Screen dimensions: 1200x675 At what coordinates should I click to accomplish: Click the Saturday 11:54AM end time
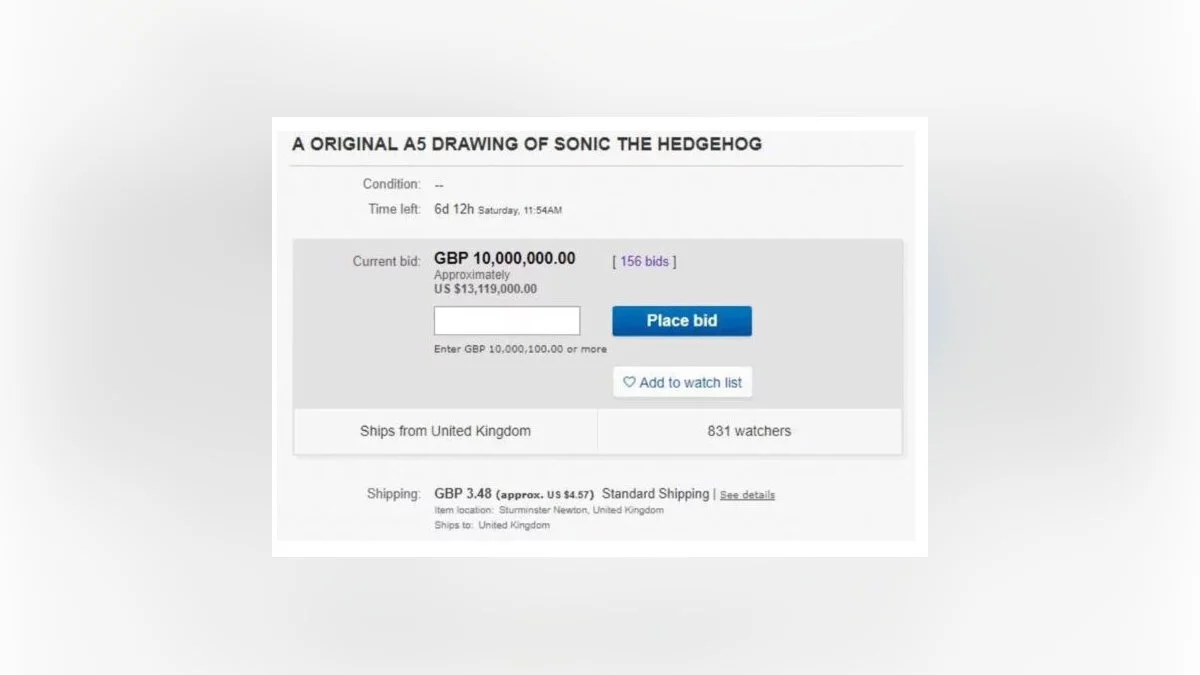pos(520,210)
